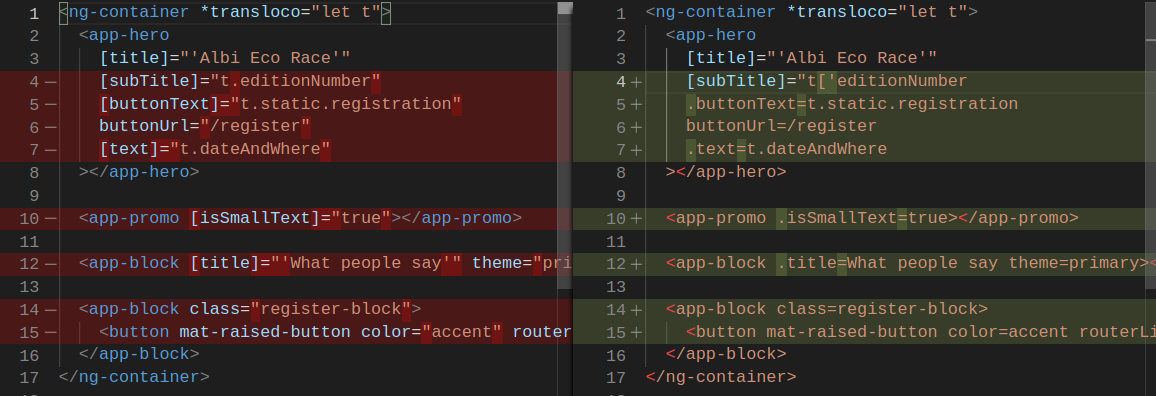Screen dimensions: 1156x396
Task: Click line number 12 in the left pane gutter
Action: coord(29,263)
